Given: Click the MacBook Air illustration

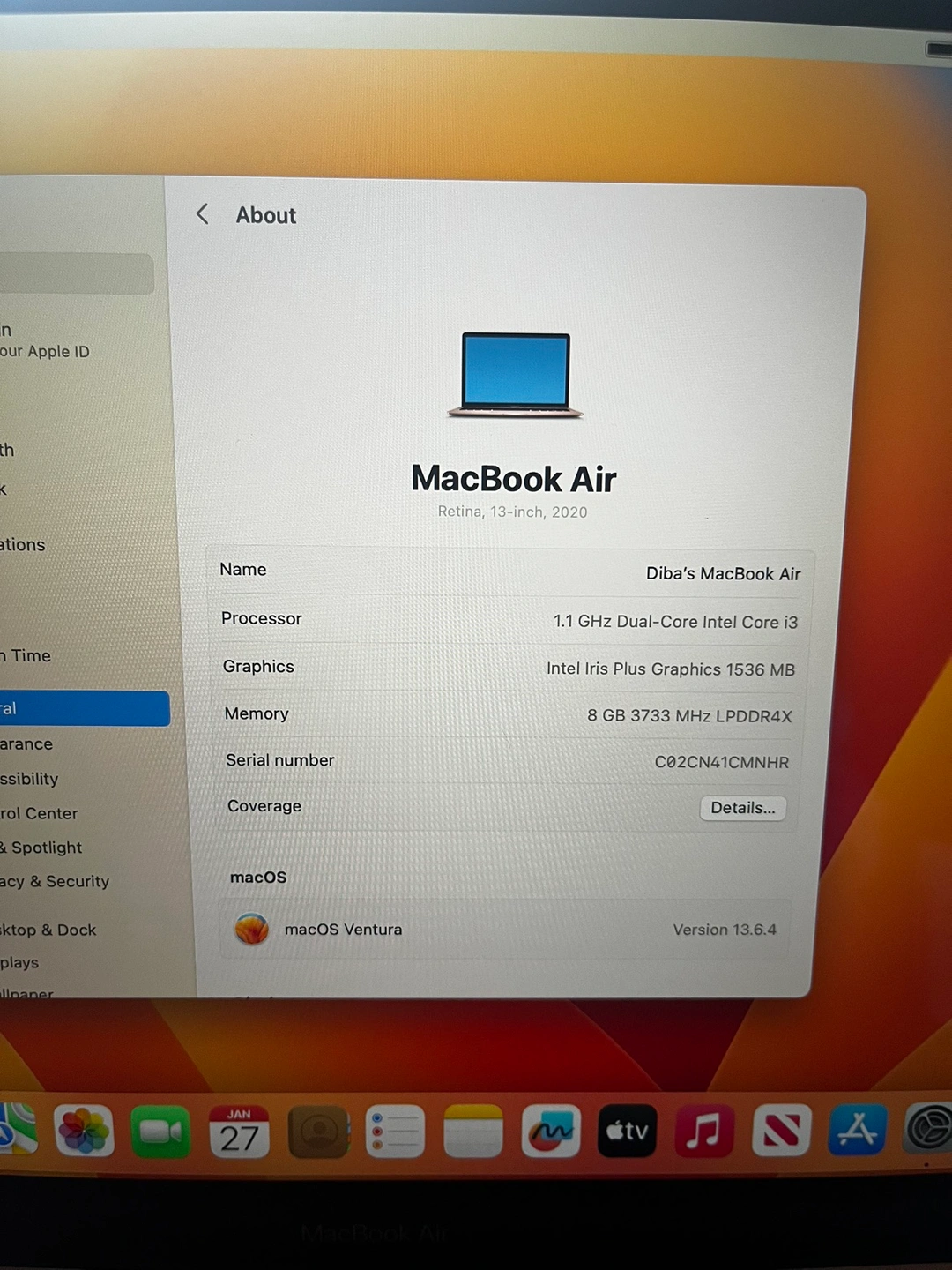Looking at the screenshot, I should 516,375.
